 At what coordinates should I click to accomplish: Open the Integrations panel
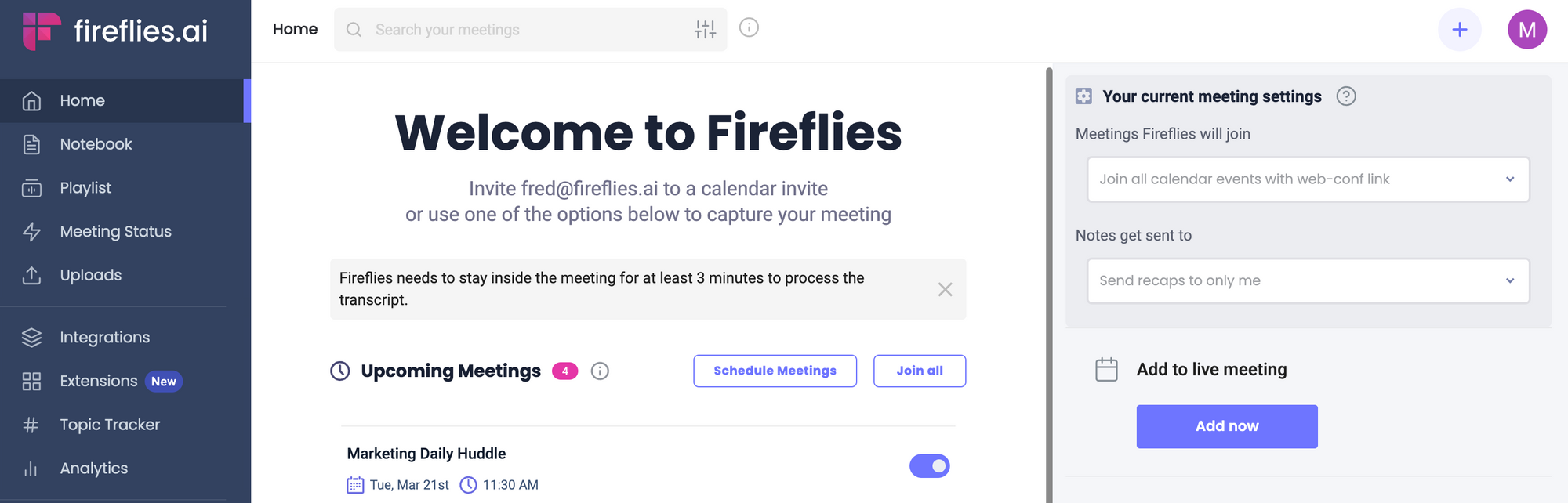(x=104, y=337)
